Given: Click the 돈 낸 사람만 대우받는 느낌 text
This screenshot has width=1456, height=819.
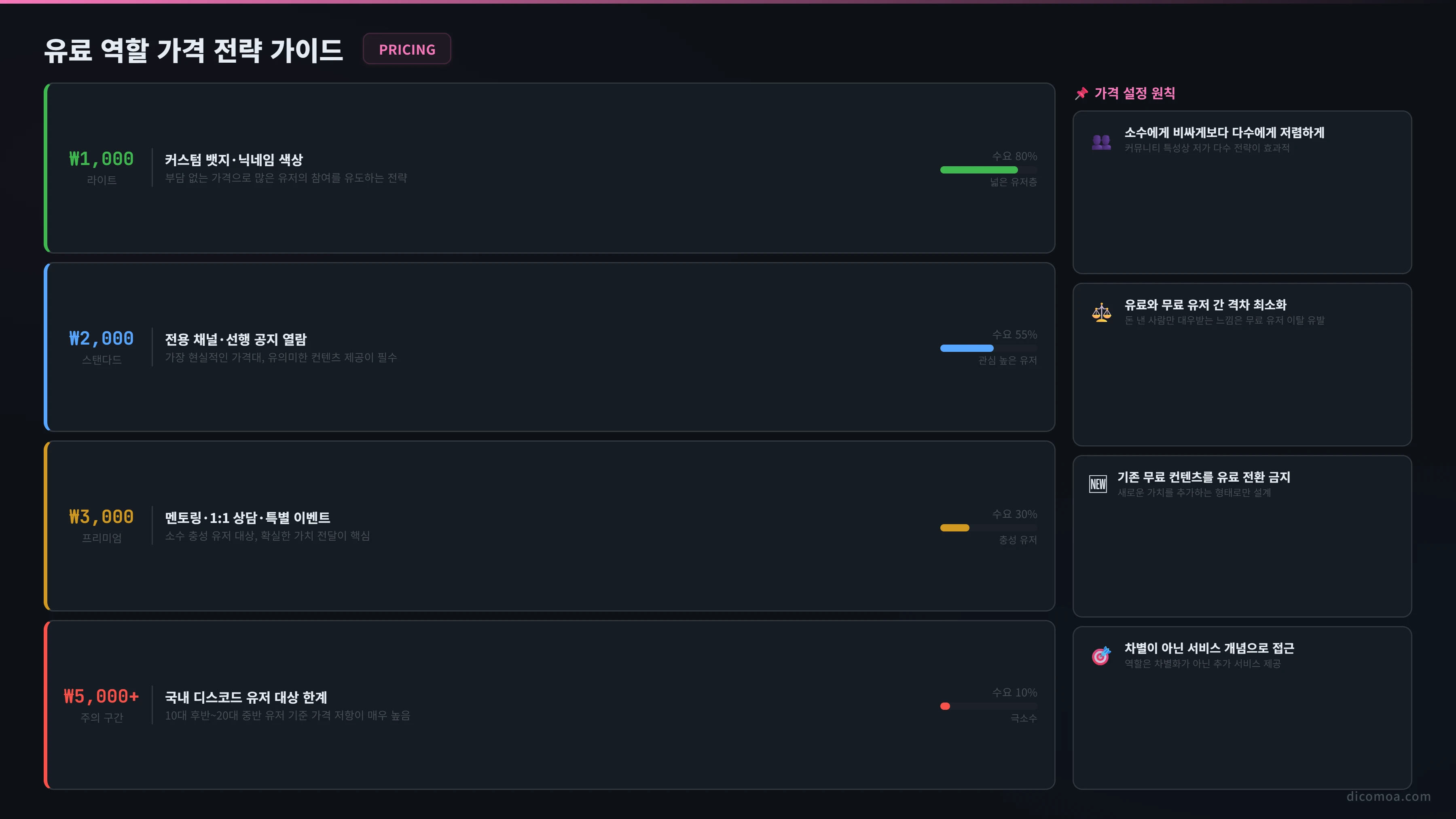Looking at the screenshot, I should [1224, 320].
